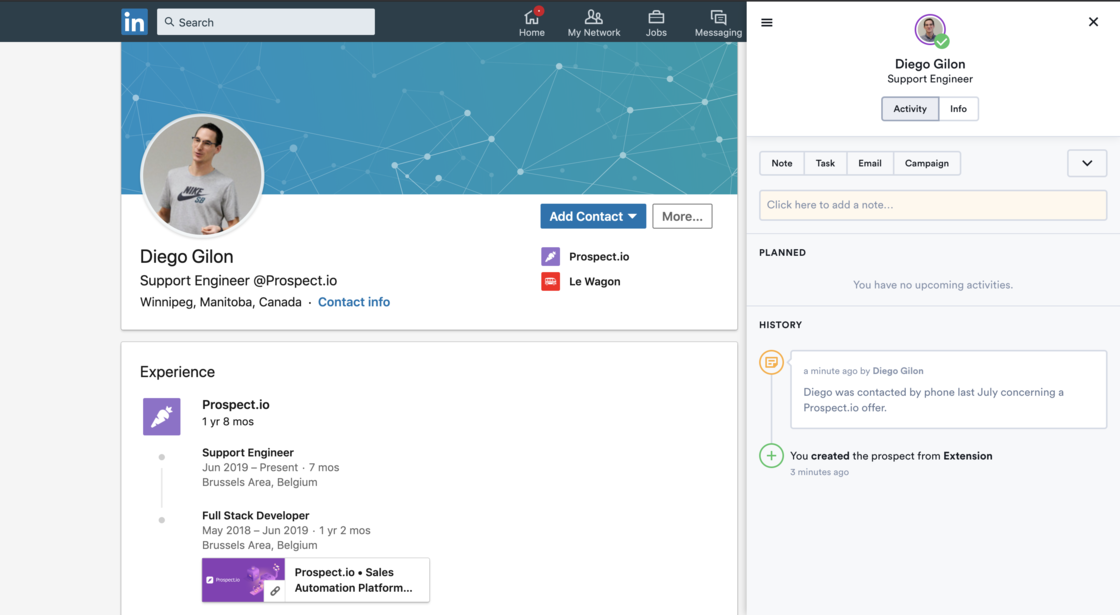Open My Network icon
Image resolution: width=1120 pixels, height=615 pixels.
tap(594, 18)
